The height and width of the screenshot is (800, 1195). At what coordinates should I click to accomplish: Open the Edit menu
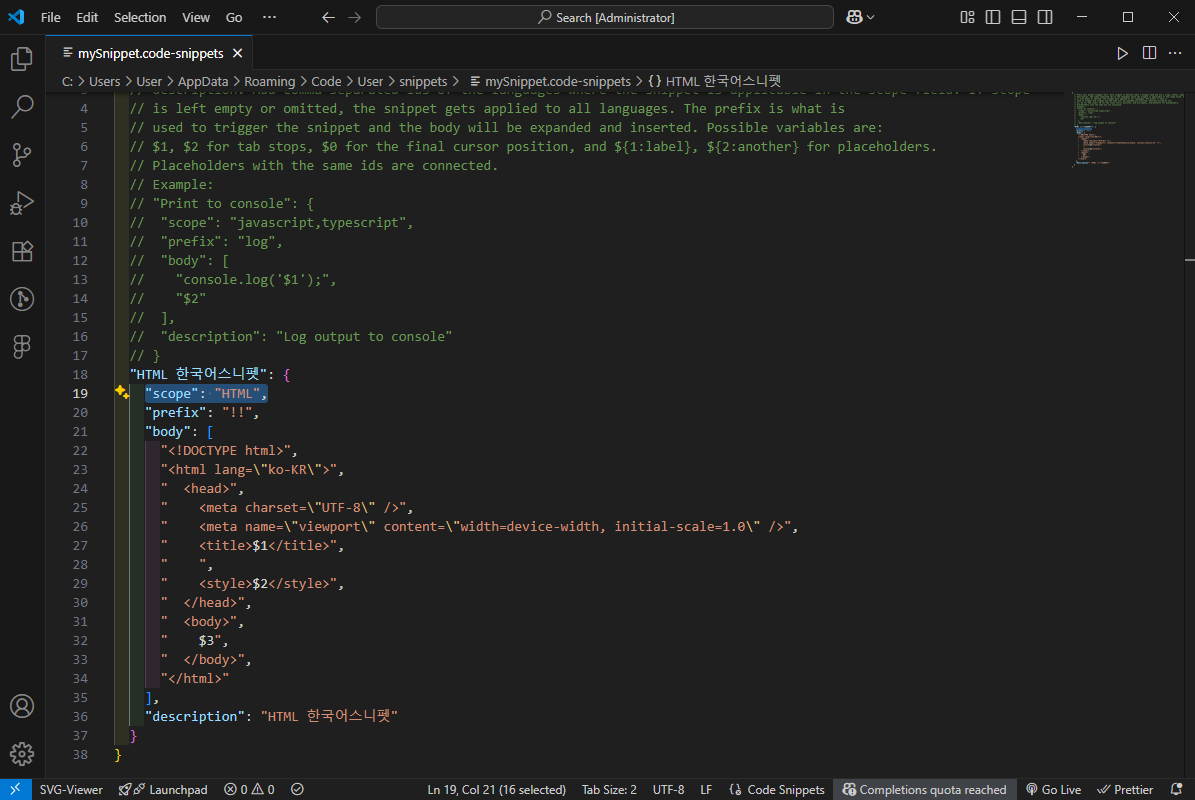(87, 17)
